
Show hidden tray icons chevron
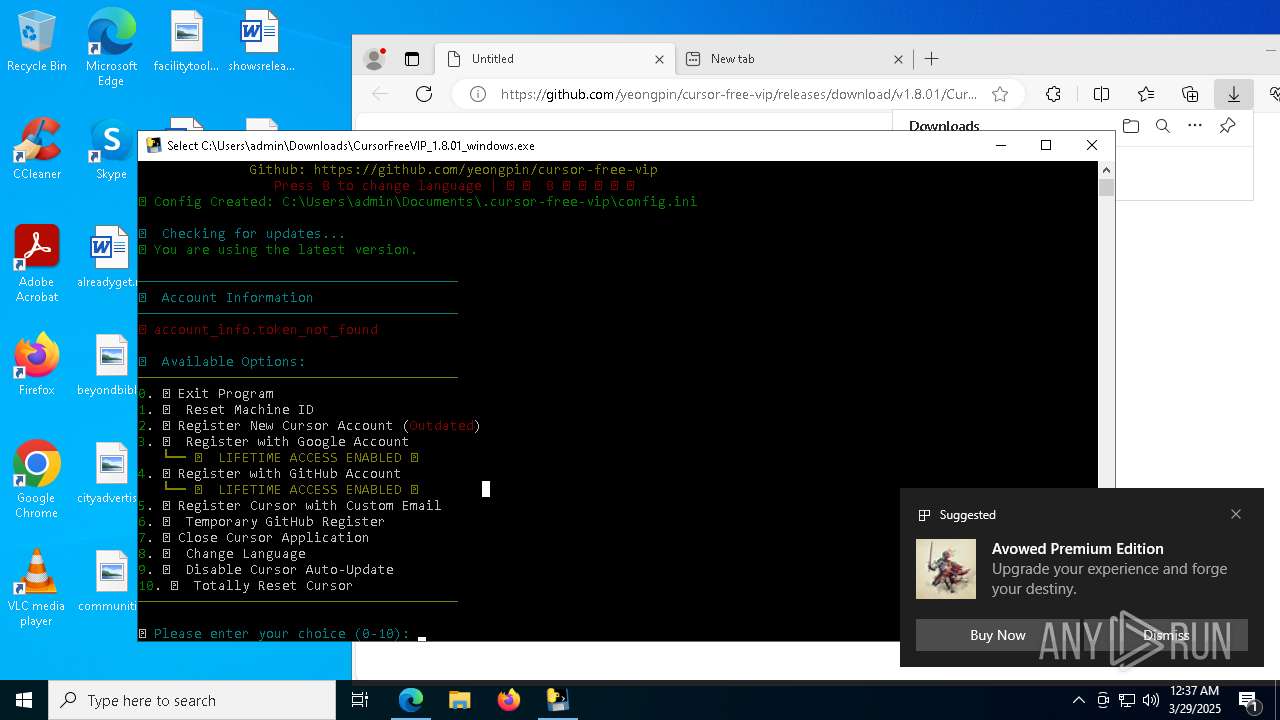[1078, 700]
